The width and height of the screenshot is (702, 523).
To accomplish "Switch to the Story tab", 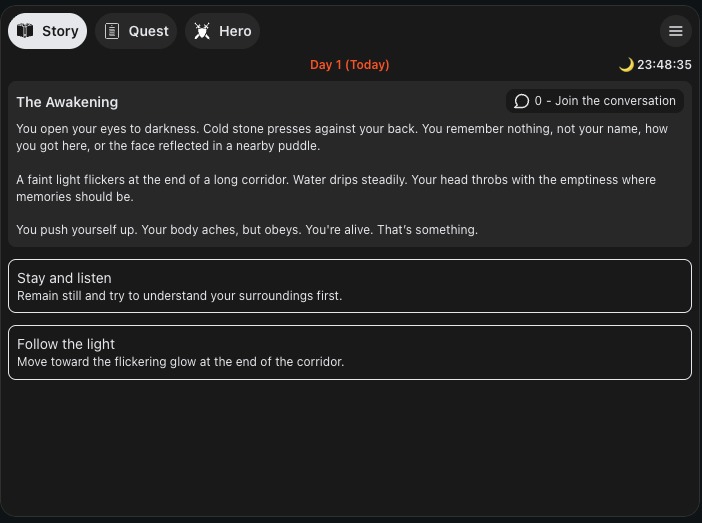I will [47, 31].
